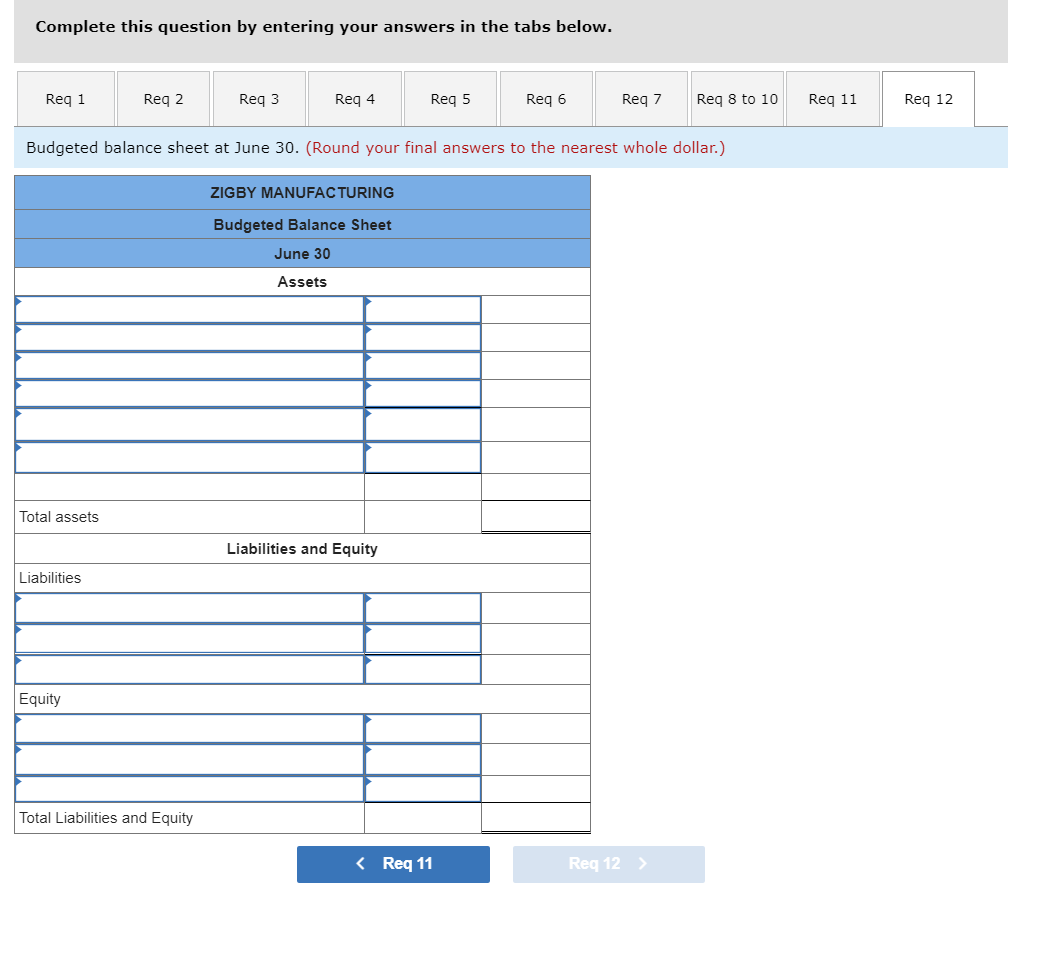Click the Total Liabilities and Equity label
Screen dimensions: 1062x978
[106, 817]
